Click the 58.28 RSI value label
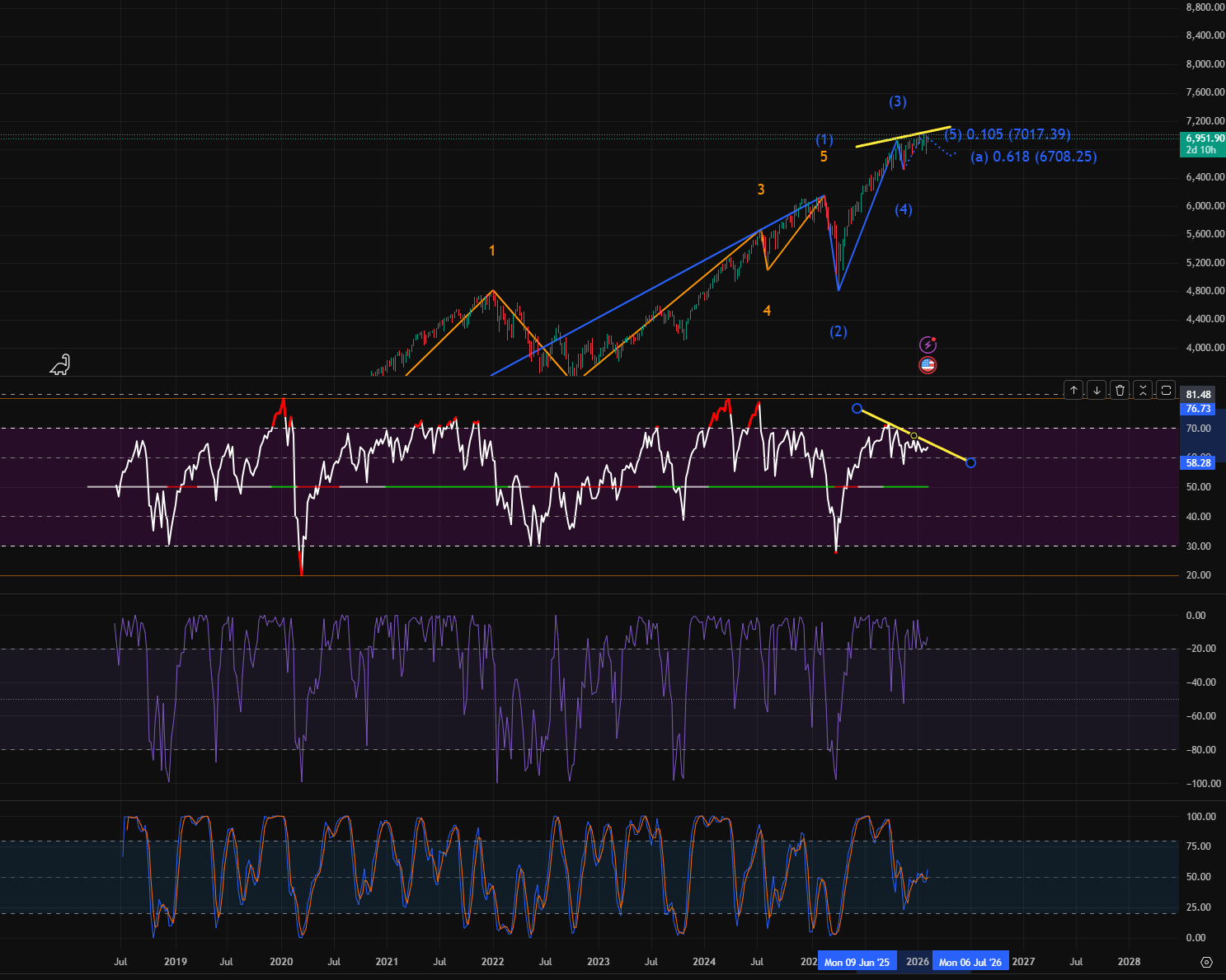The height and width of the screenshot is (980, 1226). pyautogui.click(x=1199, y=463)
